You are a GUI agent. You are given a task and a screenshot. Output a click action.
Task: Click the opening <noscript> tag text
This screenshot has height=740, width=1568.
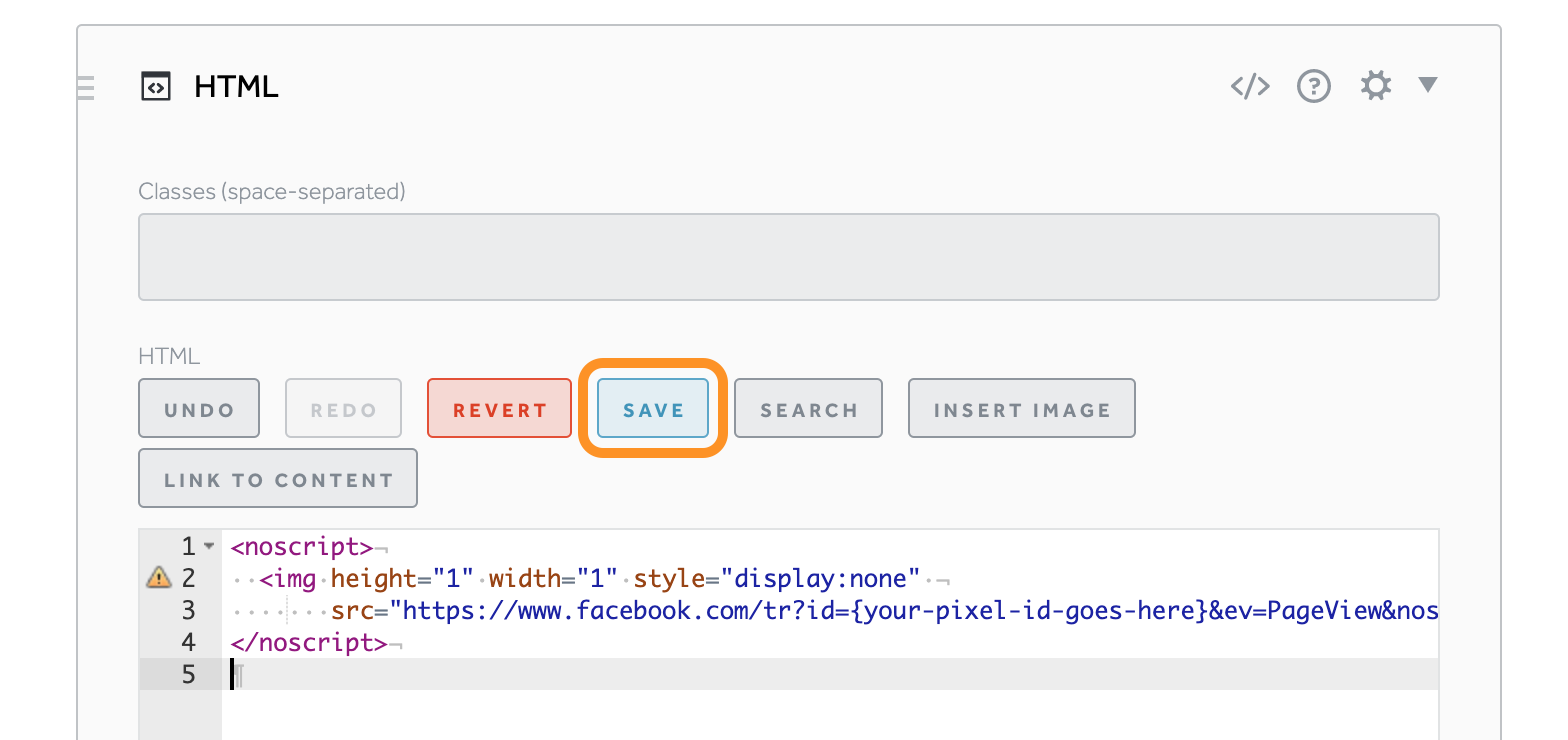tap(301, 547)
